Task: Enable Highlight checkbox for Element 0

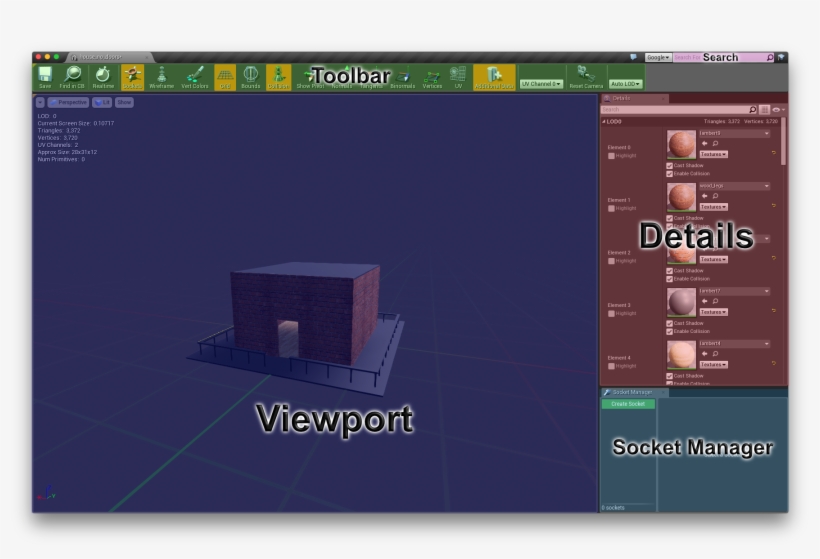Action: pyautogui.click(x=611, y=156)
